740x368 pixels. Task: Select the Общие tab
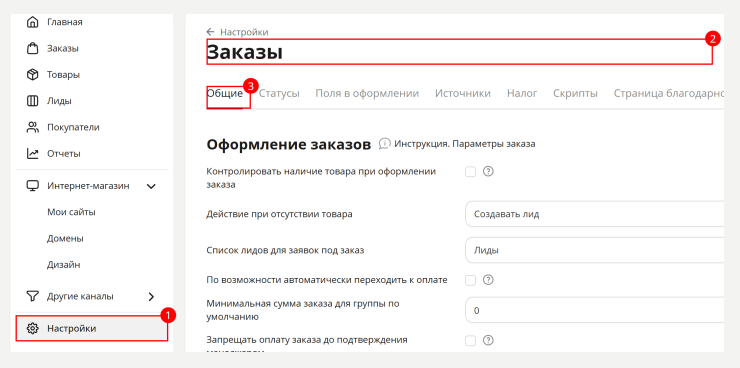[x=225, y=93]
